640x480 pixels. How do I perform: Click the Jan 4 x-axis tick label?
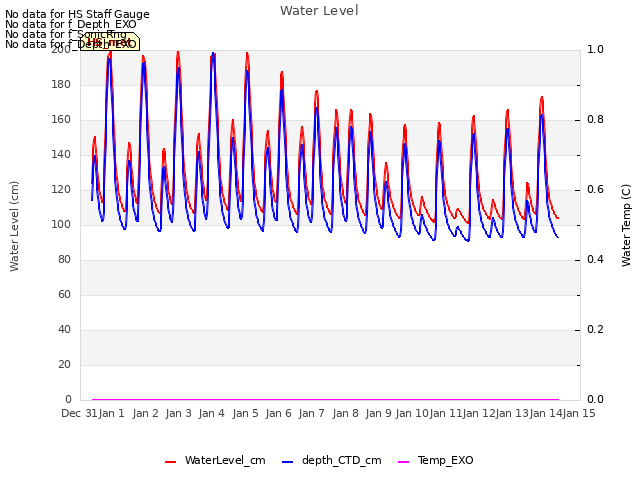click(212, 413)
